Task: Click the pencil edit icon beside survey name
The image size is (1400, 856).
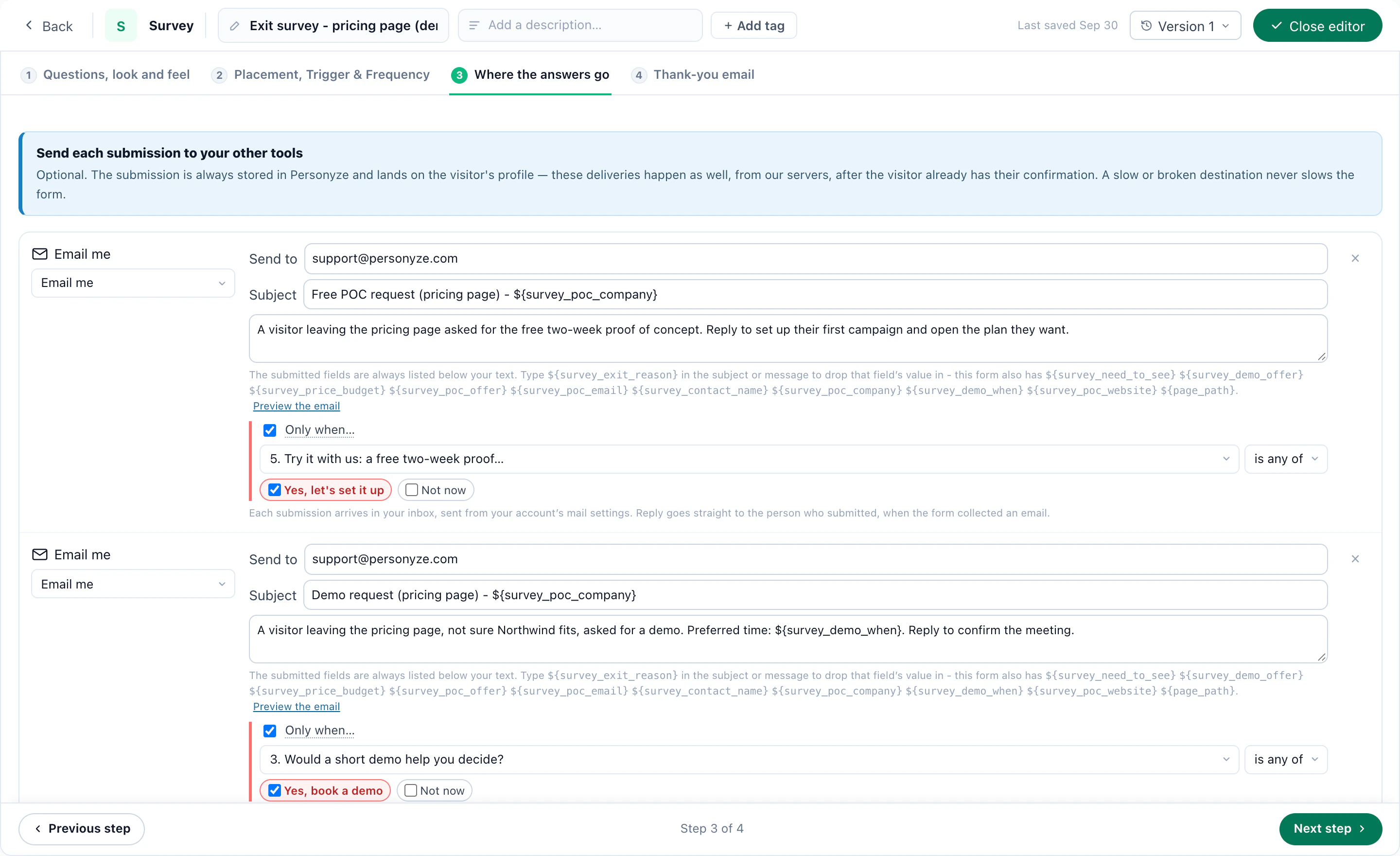Action: click(x=234, y=26)
